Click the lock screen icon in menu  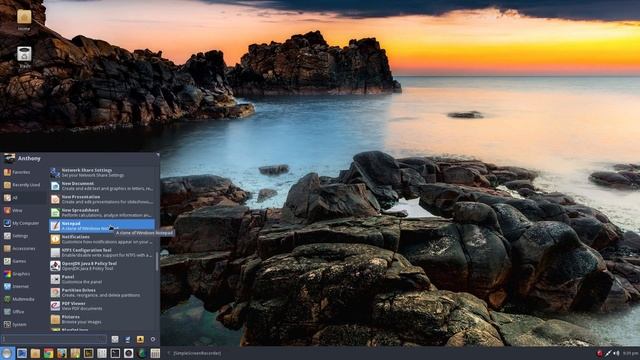(x=128, y=339)
